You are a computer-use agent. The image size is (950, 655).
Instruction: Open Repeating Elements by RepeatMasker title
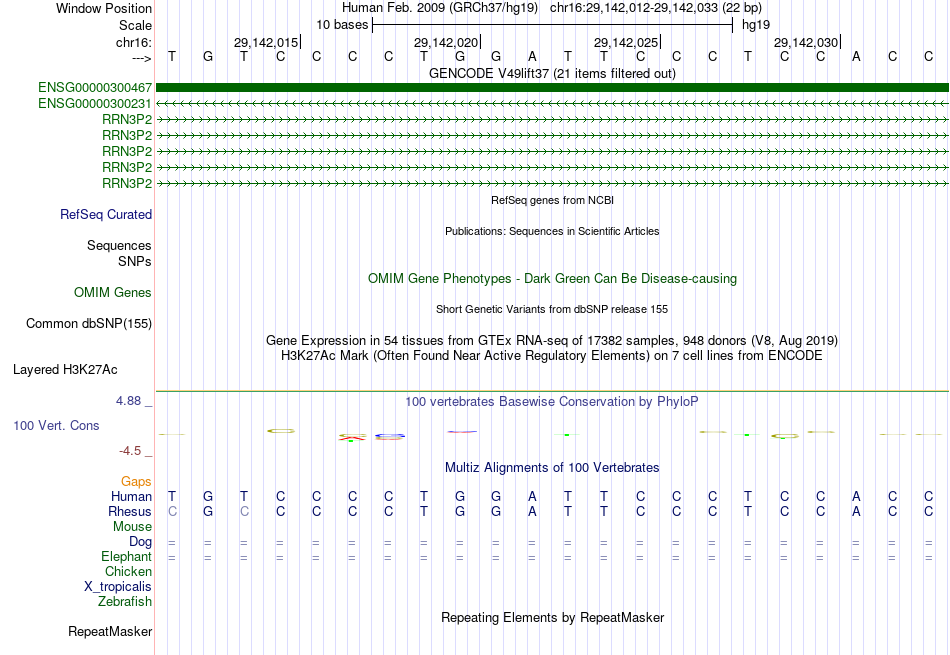coord(552,617)
